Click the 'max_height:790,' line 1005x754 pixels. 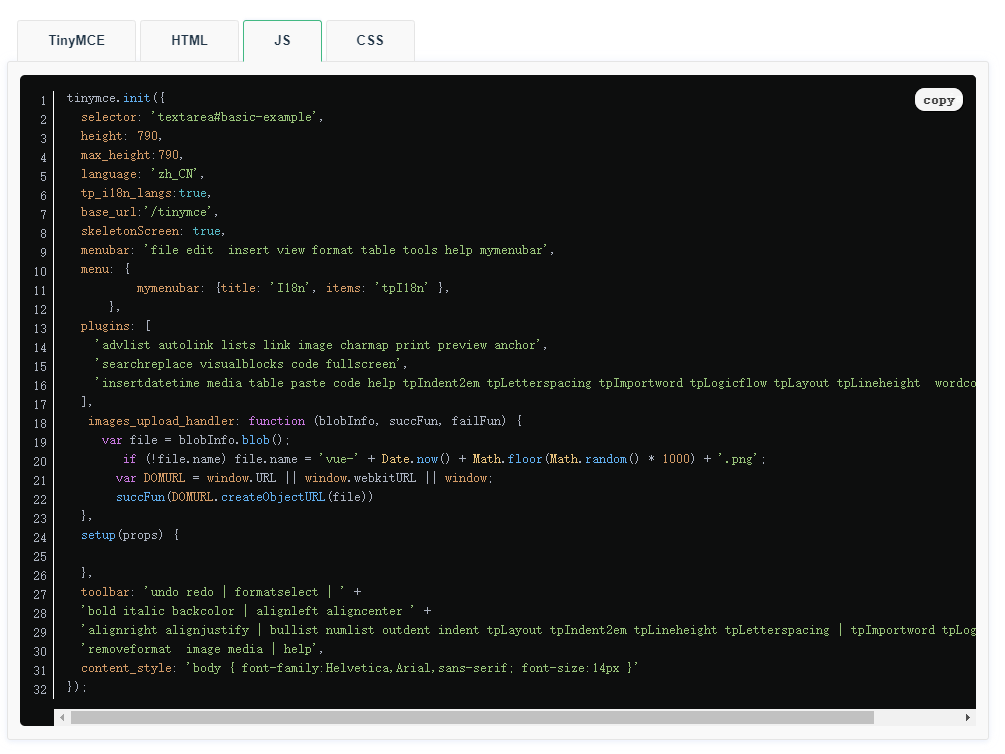[132, 155]
